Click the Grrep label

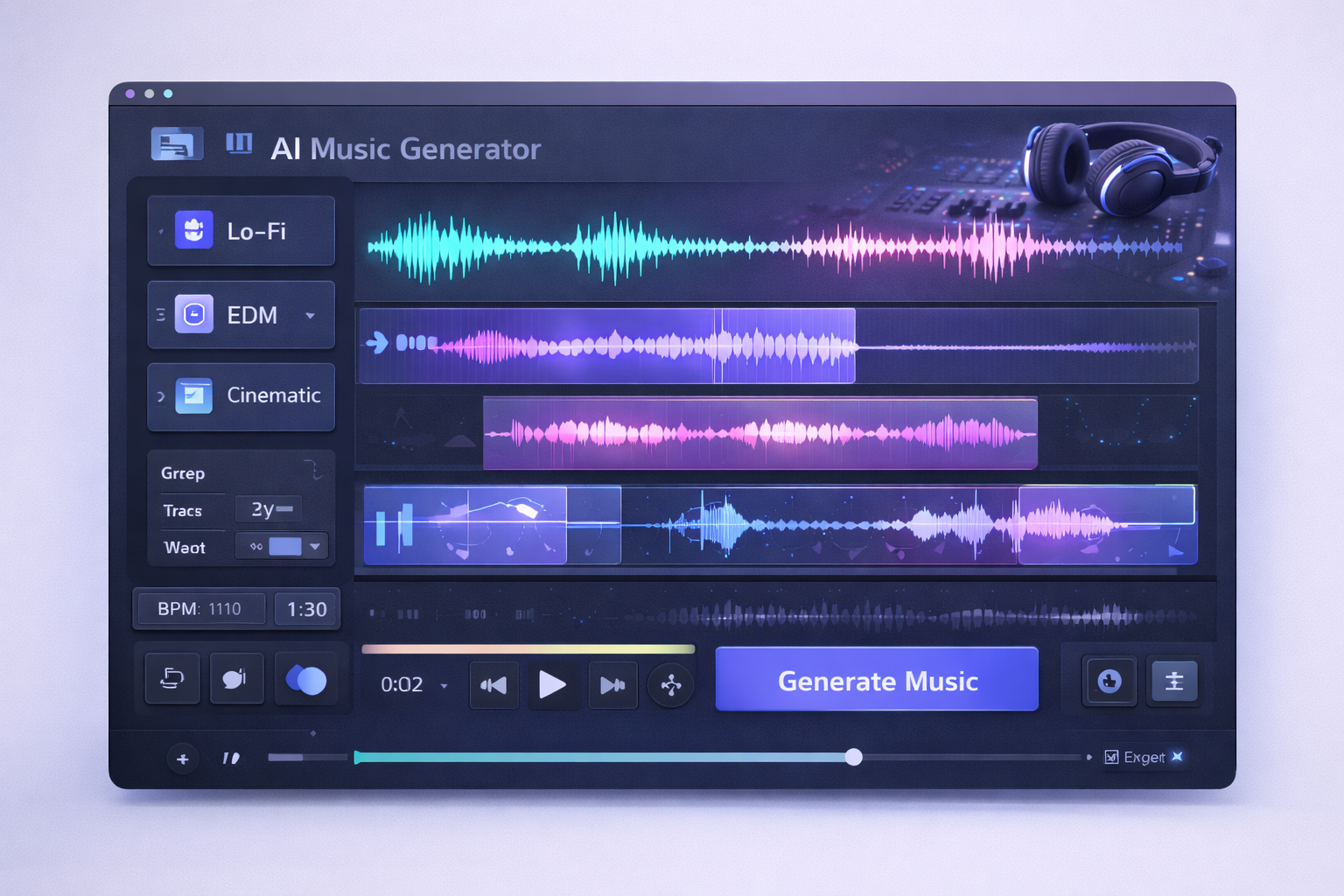(x=183, y=473)
